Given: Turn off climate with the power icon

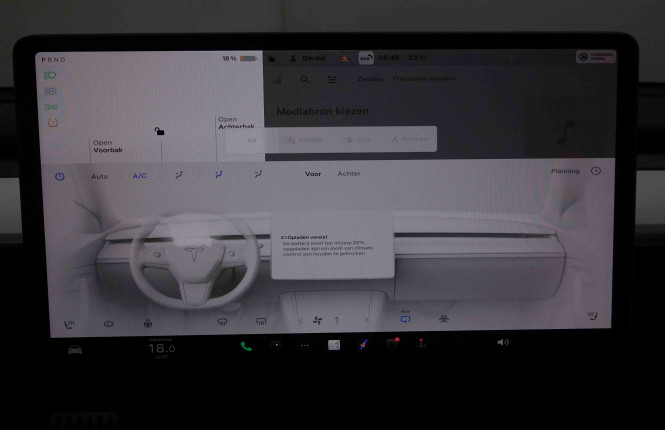Looking at the screenshot, I should click(x=59, y=176).
